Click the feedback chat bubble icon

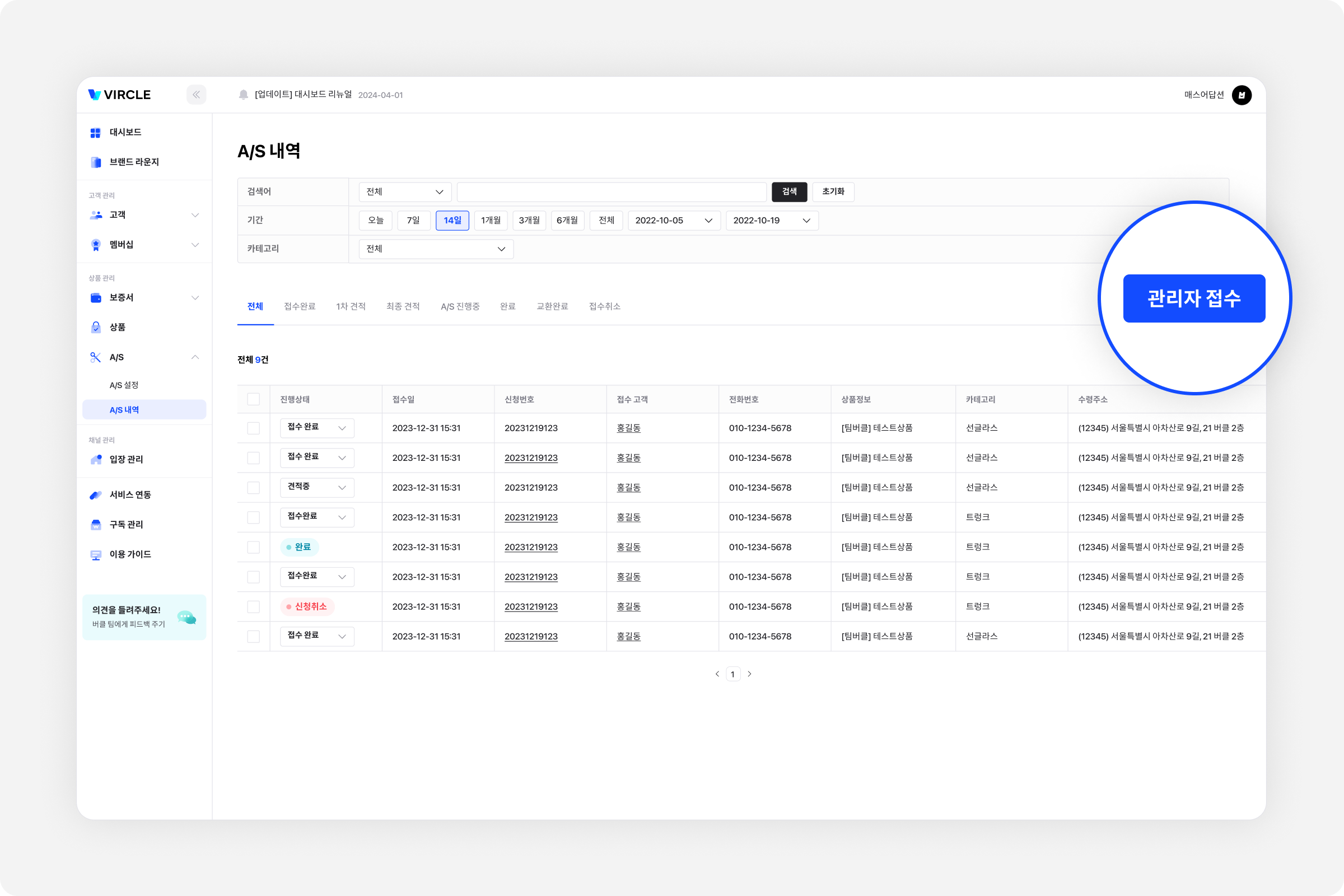[186, 617]
